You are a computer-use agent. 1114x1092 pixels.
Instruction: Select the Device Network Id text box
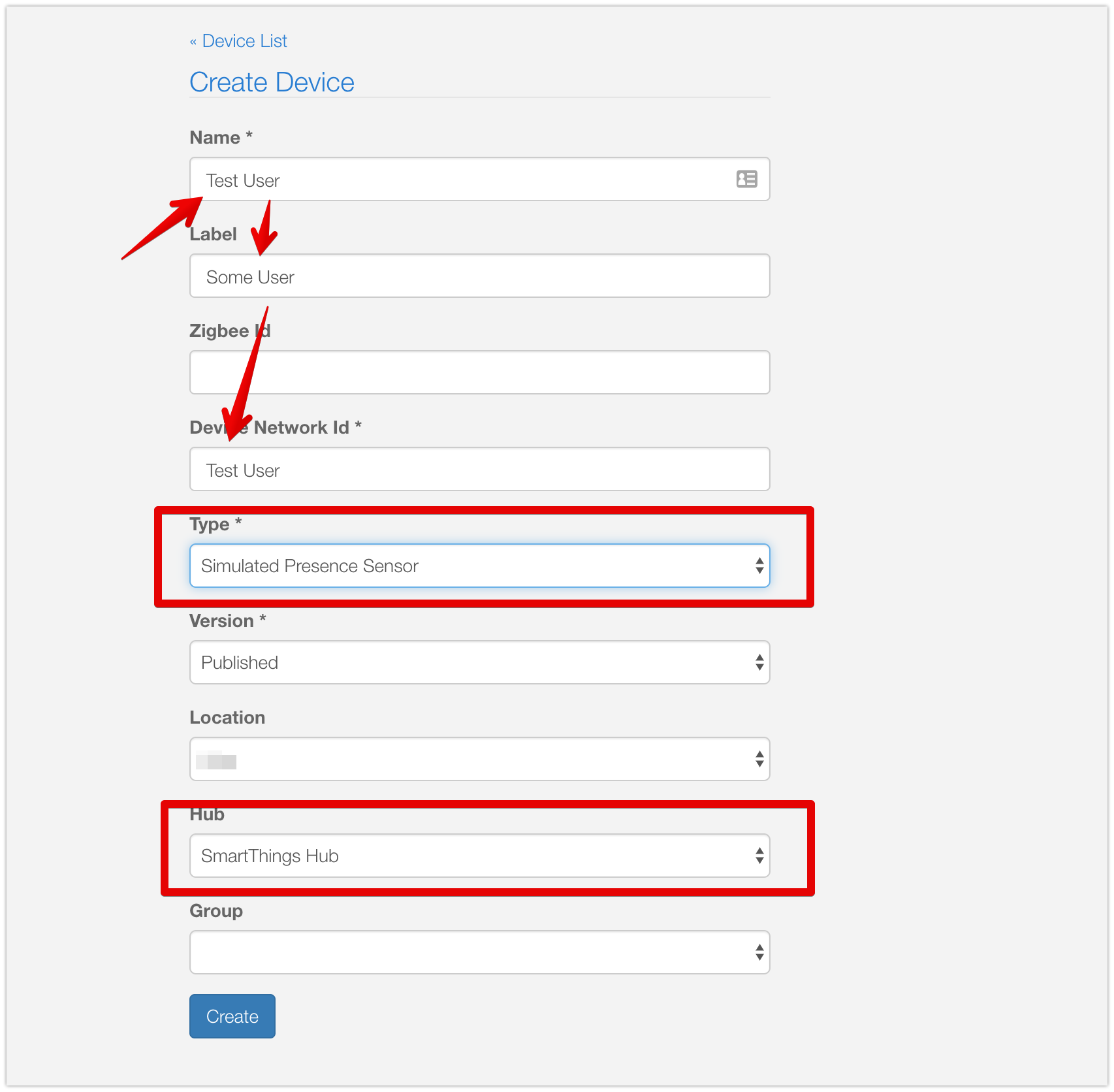coord(479,470)
